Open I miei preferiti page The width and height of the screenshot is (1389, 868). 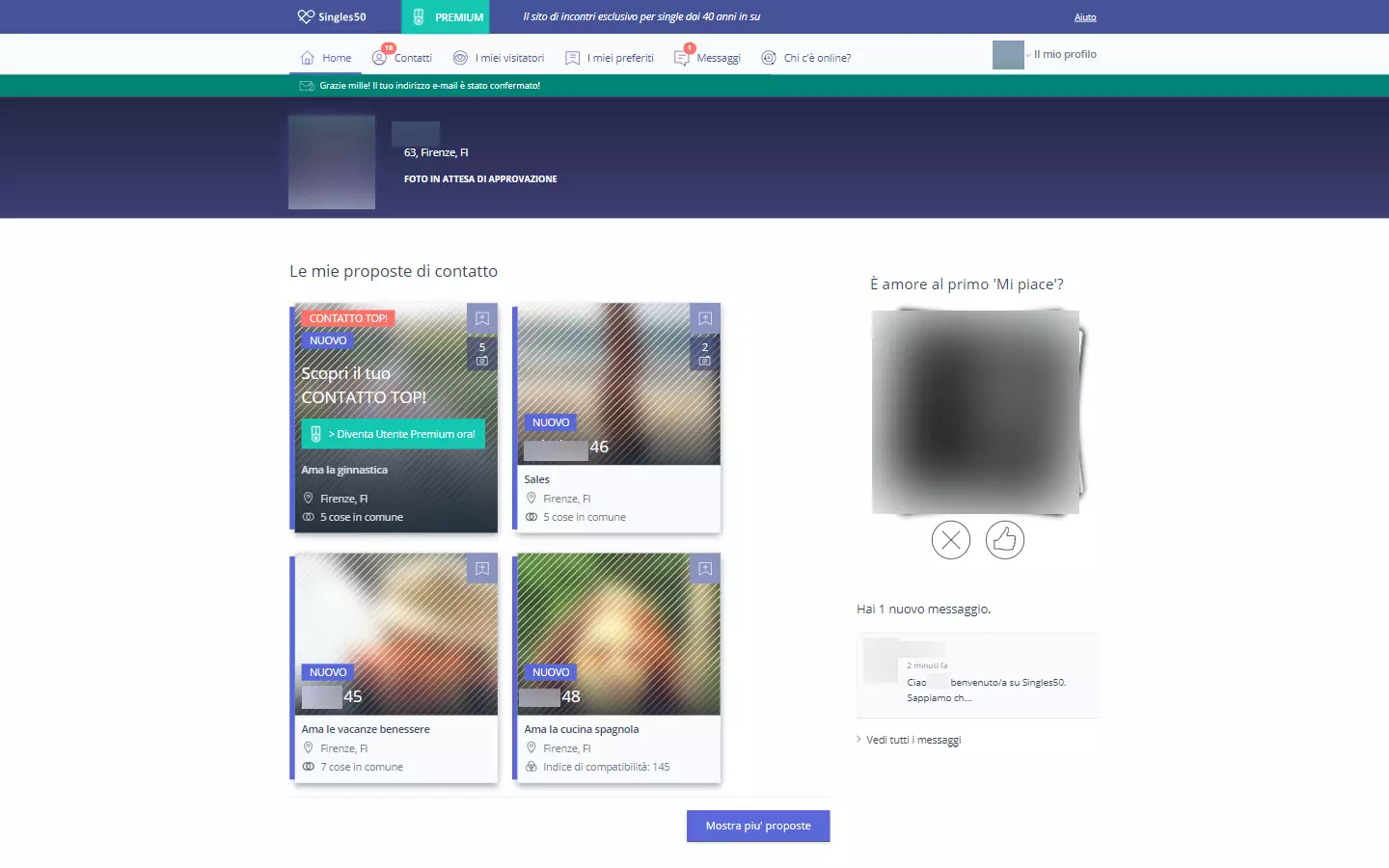coord(610,58)
